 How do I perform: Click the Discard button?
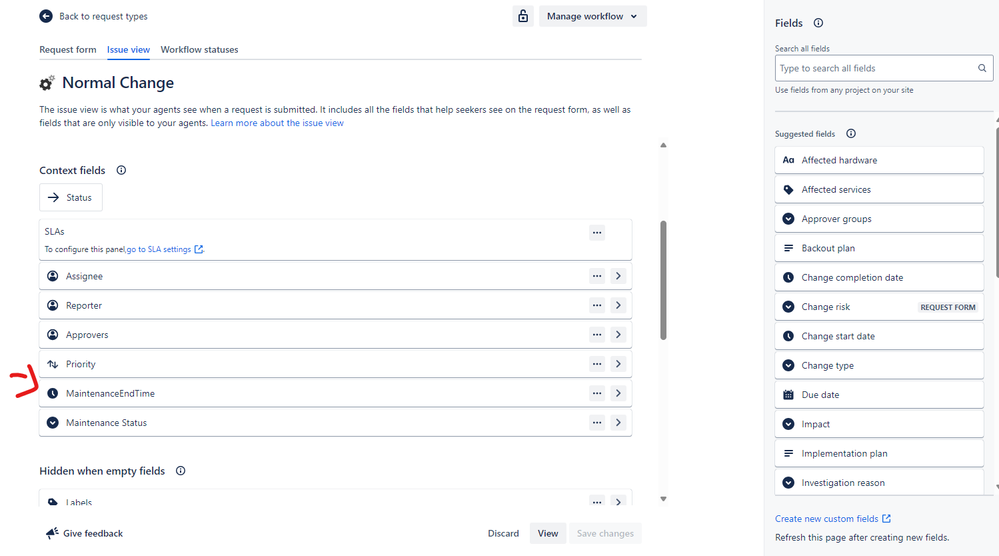(x=503, y=533)
